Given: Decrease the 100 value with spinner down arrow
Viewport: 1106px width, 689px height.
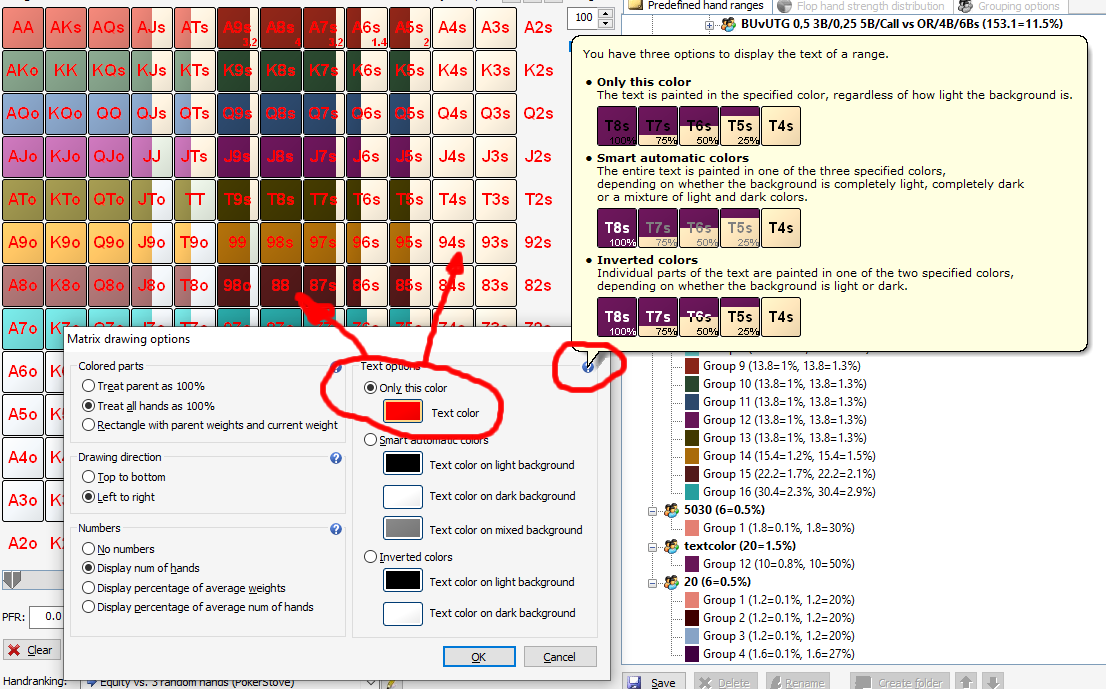Looking at the screenshot, I should 605,23.
